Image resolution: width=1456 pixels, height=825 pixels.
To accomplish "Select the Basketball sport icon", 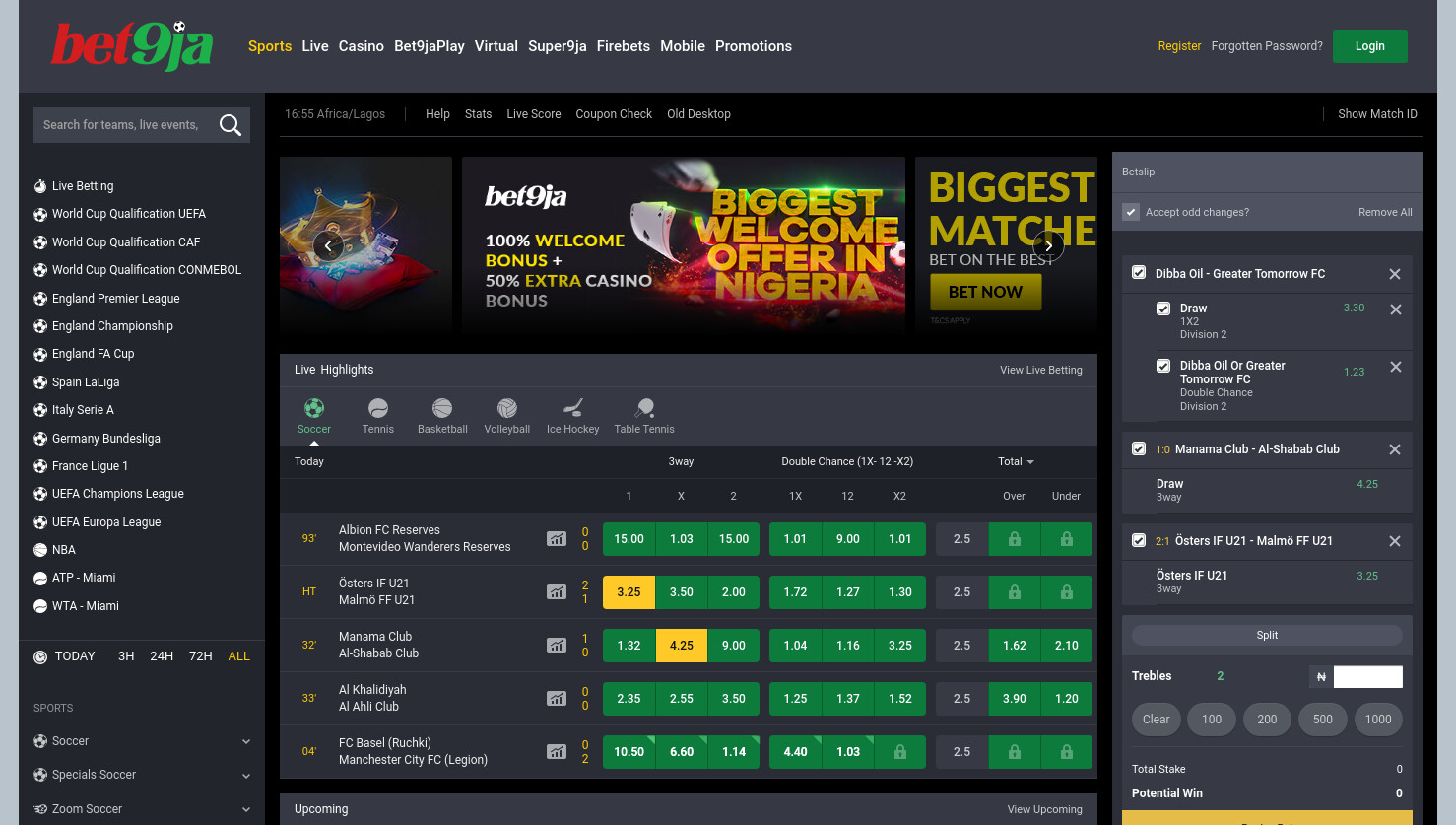I will 442,416.
